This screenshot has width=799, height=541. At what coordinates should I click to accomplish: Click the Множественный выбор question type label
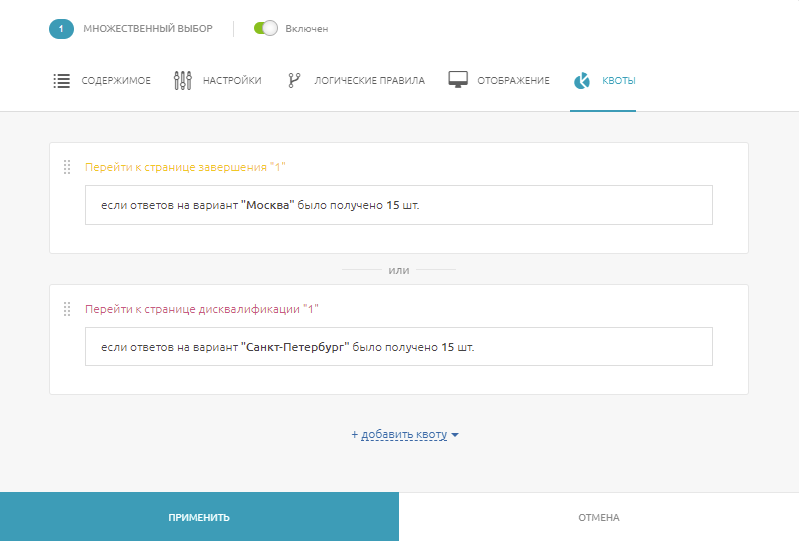(x=148, y=29)
